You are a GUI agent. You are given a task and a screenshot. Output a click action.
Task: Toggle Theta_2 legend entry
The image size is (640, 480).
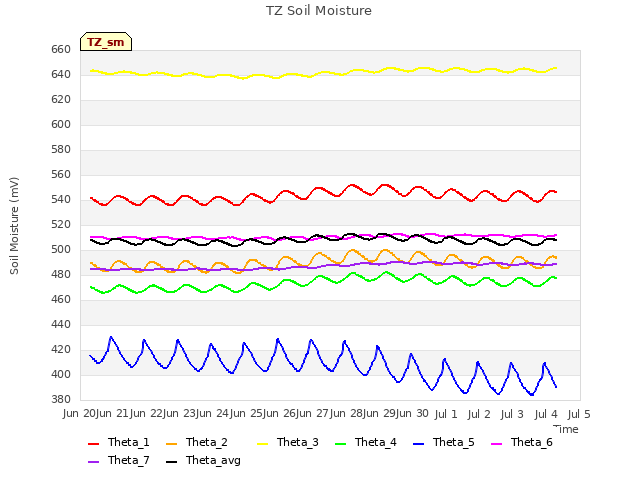click(x=197, y=442)
